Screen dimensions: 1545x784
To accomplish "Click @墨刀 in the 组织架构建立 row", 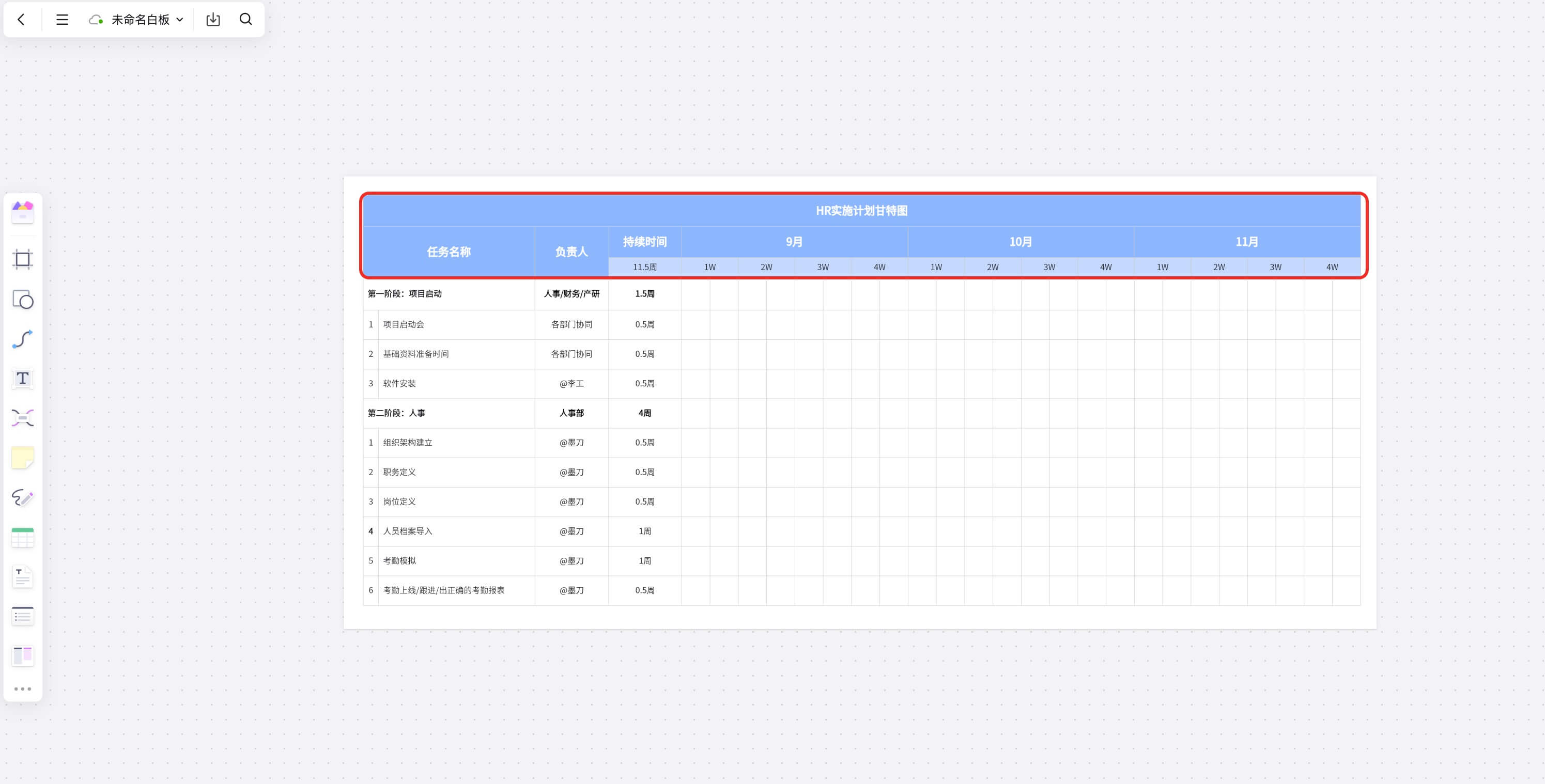I will point(571,442).
